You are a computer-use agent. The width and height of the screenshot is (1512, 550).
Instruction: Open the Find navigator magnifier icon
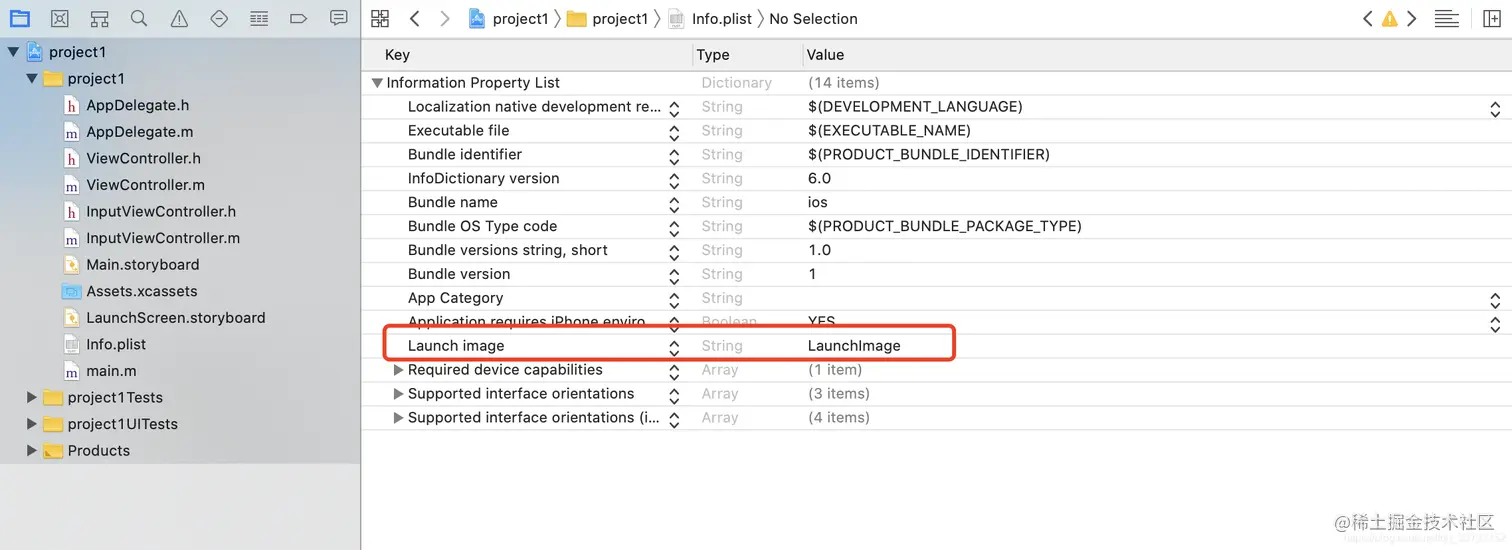pos(139,19)
